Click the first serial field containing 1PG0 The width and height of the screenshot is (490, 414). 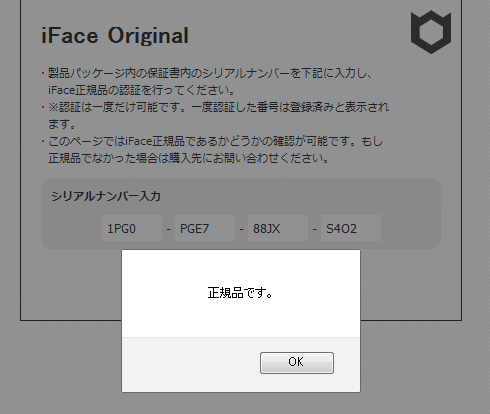(x=132, y=228)
